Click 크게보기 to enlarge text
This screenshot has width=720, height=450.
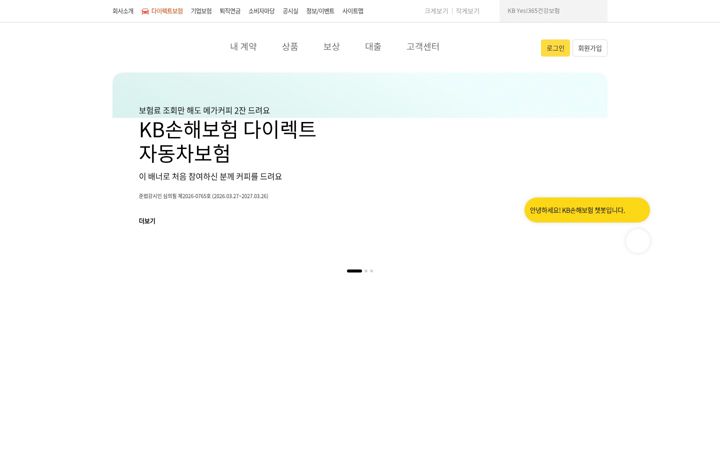click(436, 11)
